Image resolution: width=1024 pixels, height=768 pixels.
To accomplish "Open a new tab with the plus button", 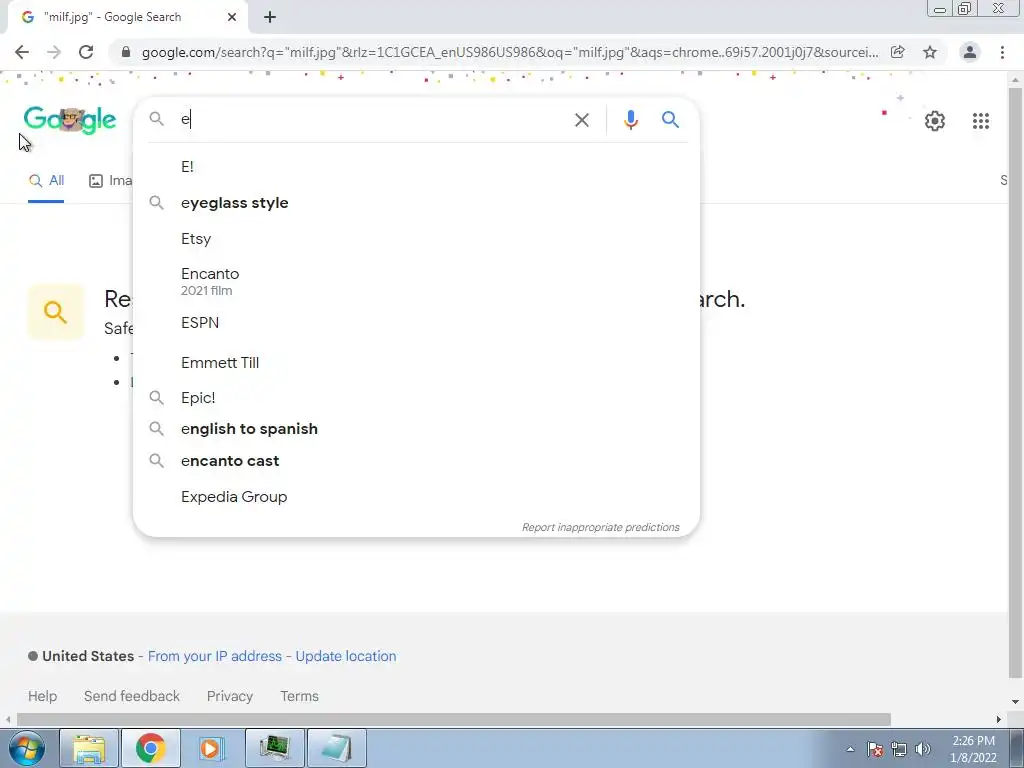I will pos(270,18).
